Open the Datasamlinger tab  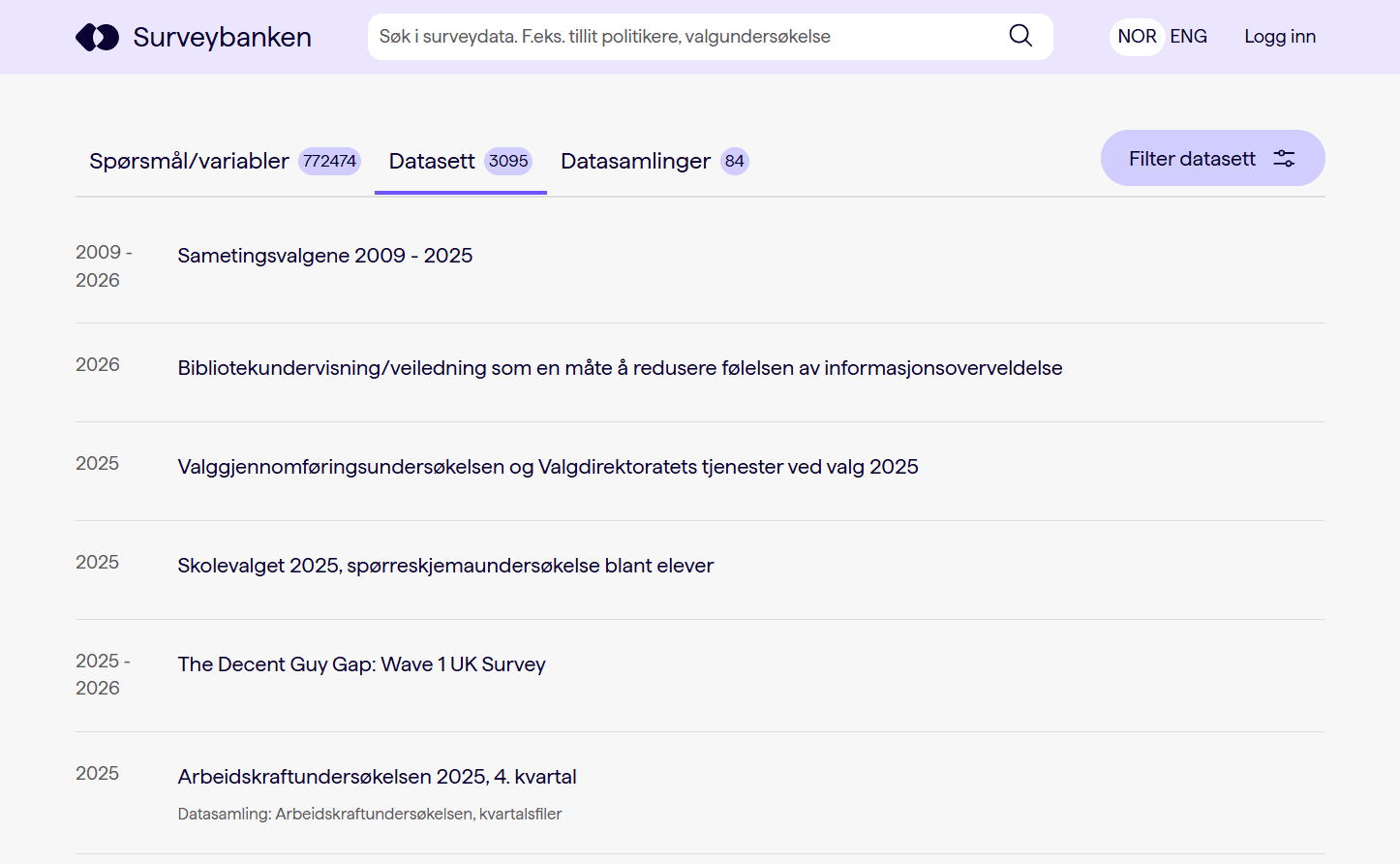coord(654,161)
